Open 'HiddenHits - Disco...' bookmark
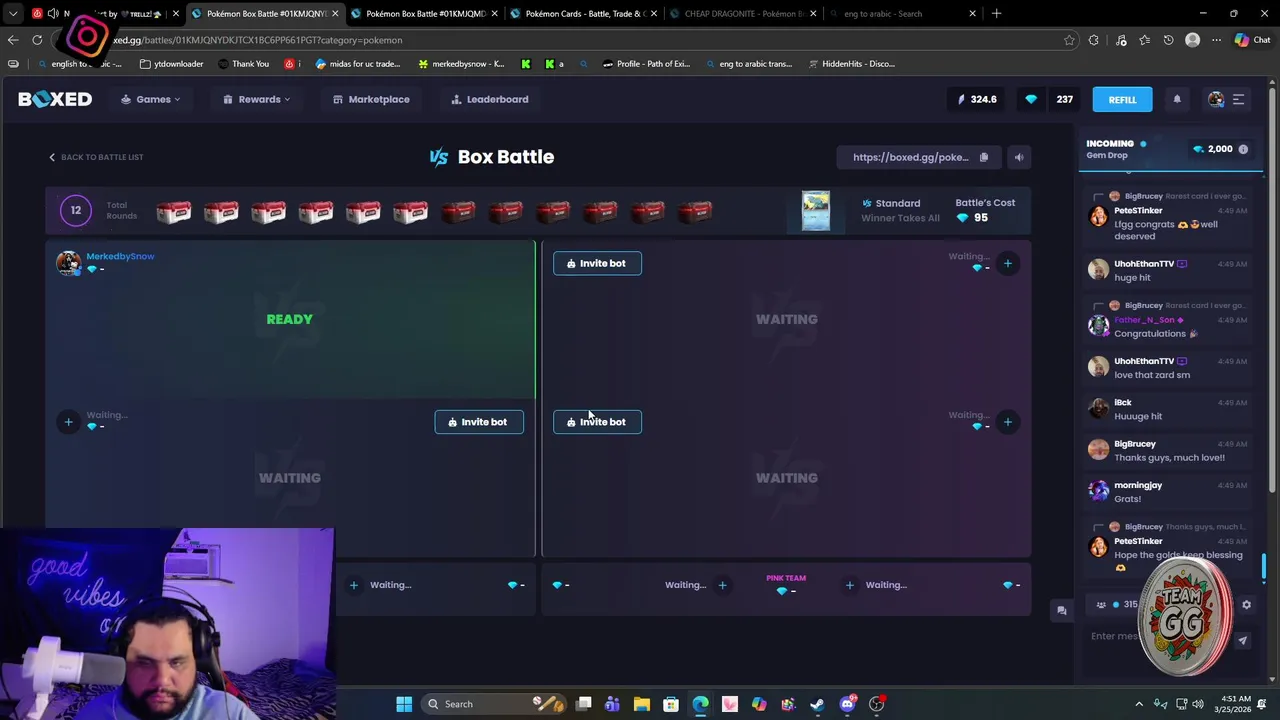Viewport: 1280px width, 720px height. pyautogui.click(x=851, y=64)
